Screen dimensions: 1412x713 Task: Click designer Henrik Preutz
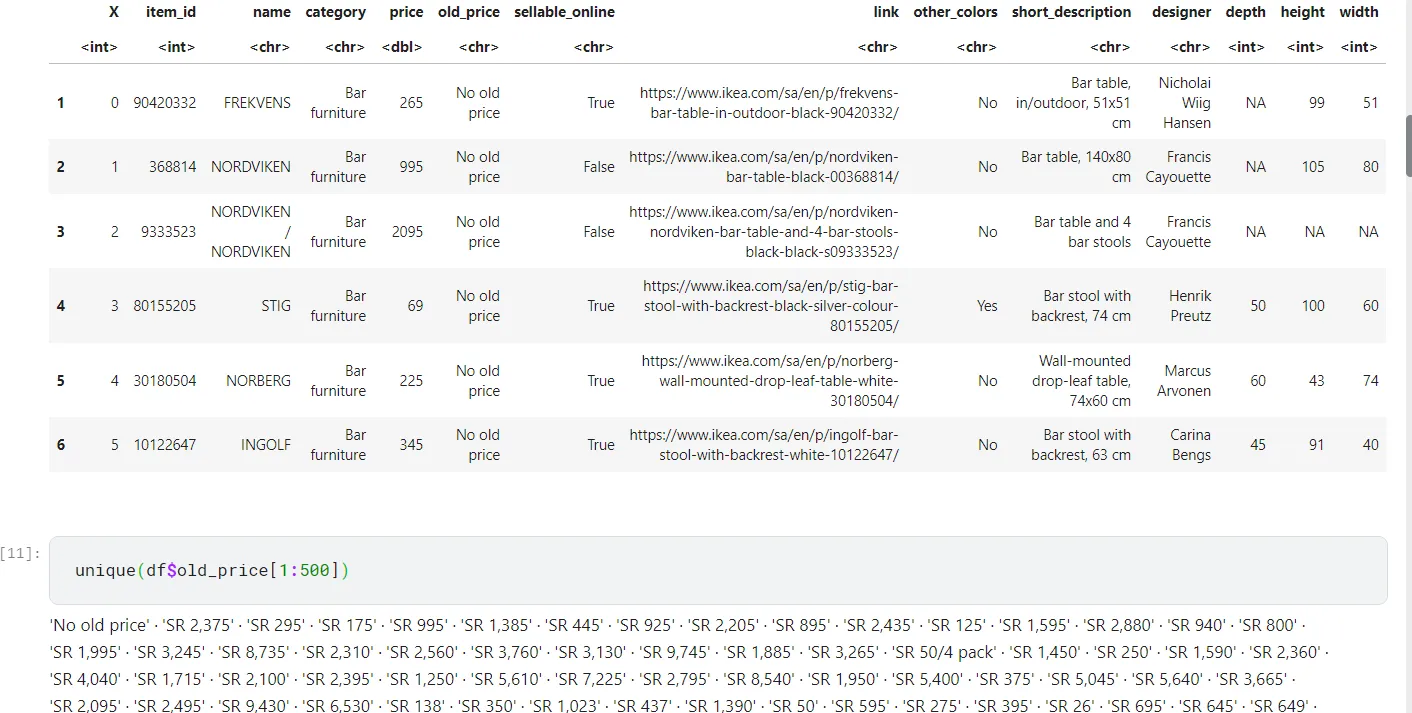(x=1190, y=306)
